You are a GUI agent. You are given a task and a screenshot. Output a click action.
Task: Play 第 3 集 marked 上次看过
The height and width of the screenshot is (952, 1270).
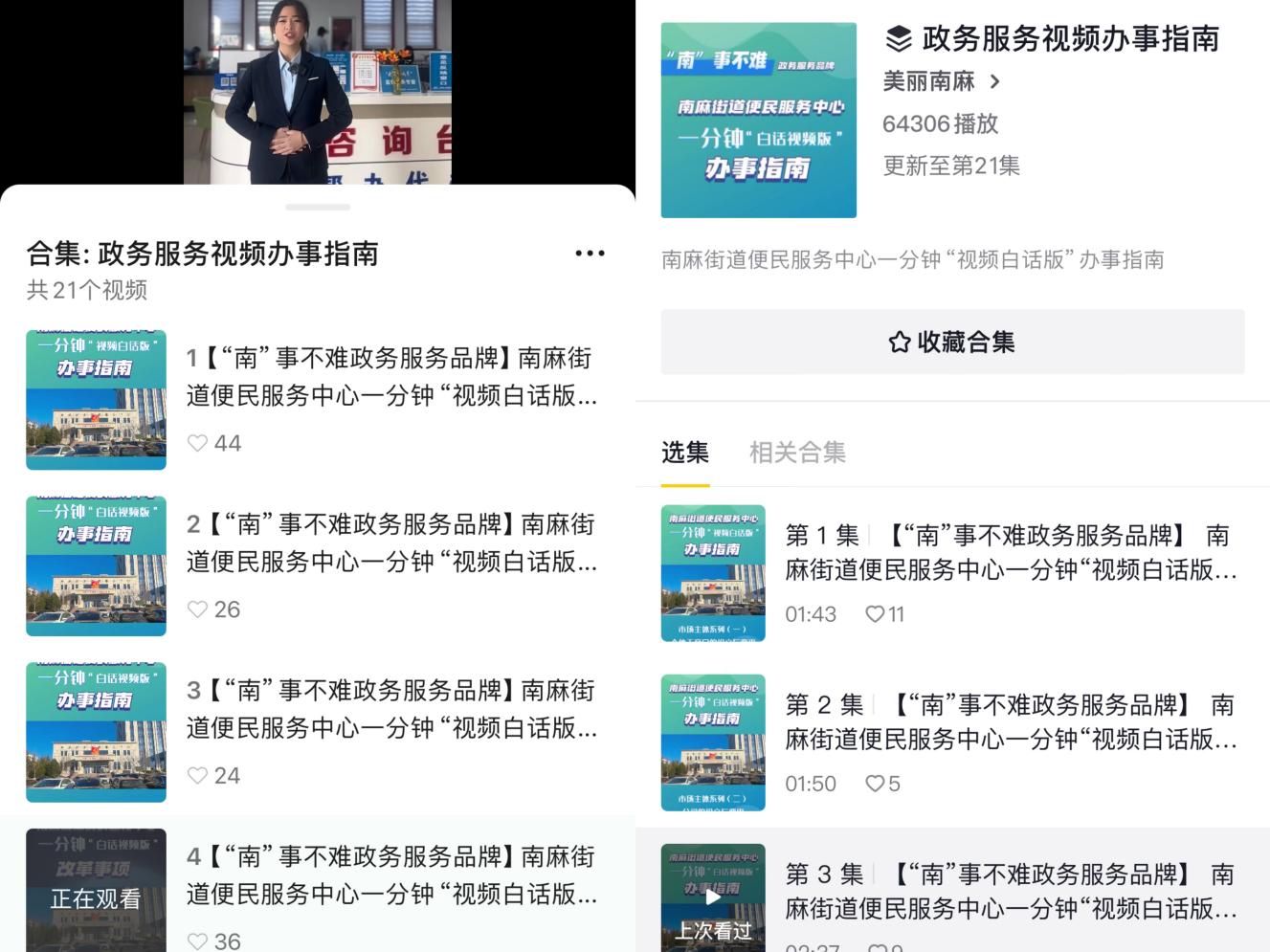(x=713, y=897)
